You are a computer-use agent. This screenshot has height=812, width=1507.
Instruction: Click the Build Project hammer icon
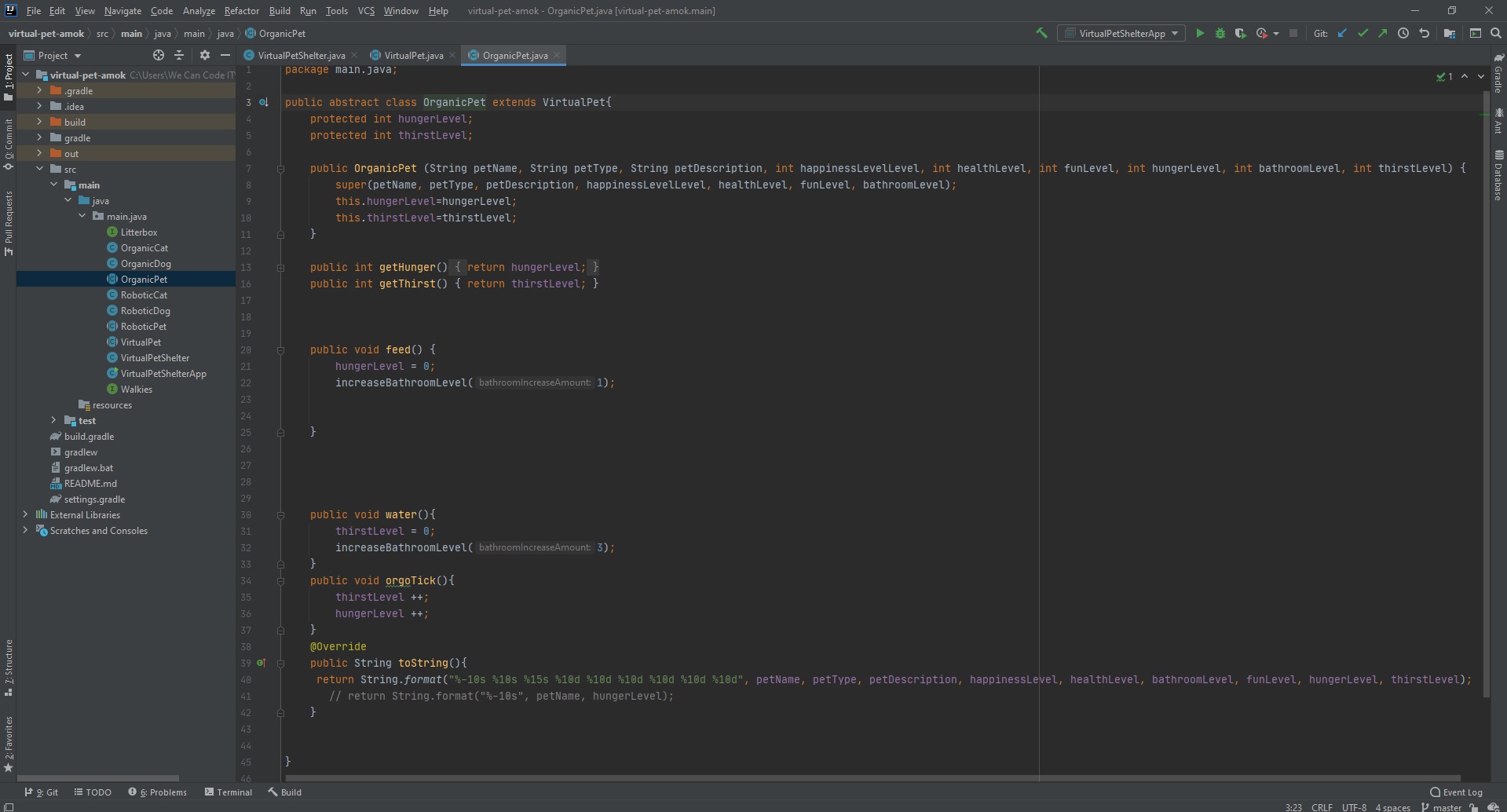click(1041, 33)
